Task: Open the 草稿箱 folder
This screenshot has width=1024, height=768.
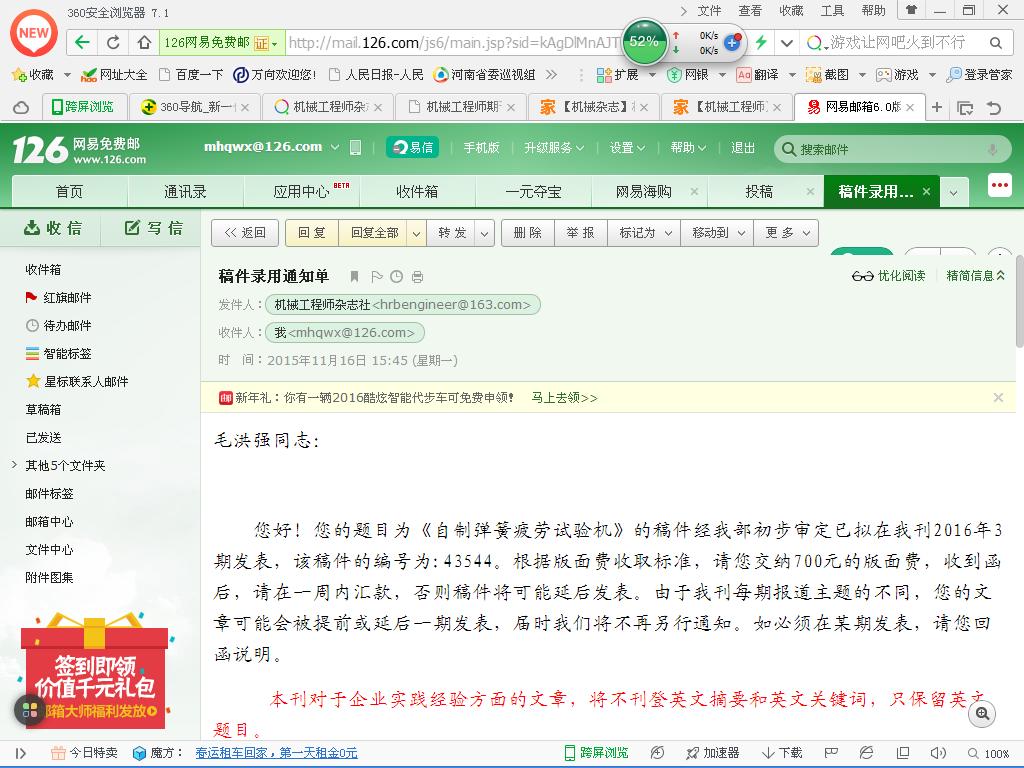Action: click(x=43, y=409)
